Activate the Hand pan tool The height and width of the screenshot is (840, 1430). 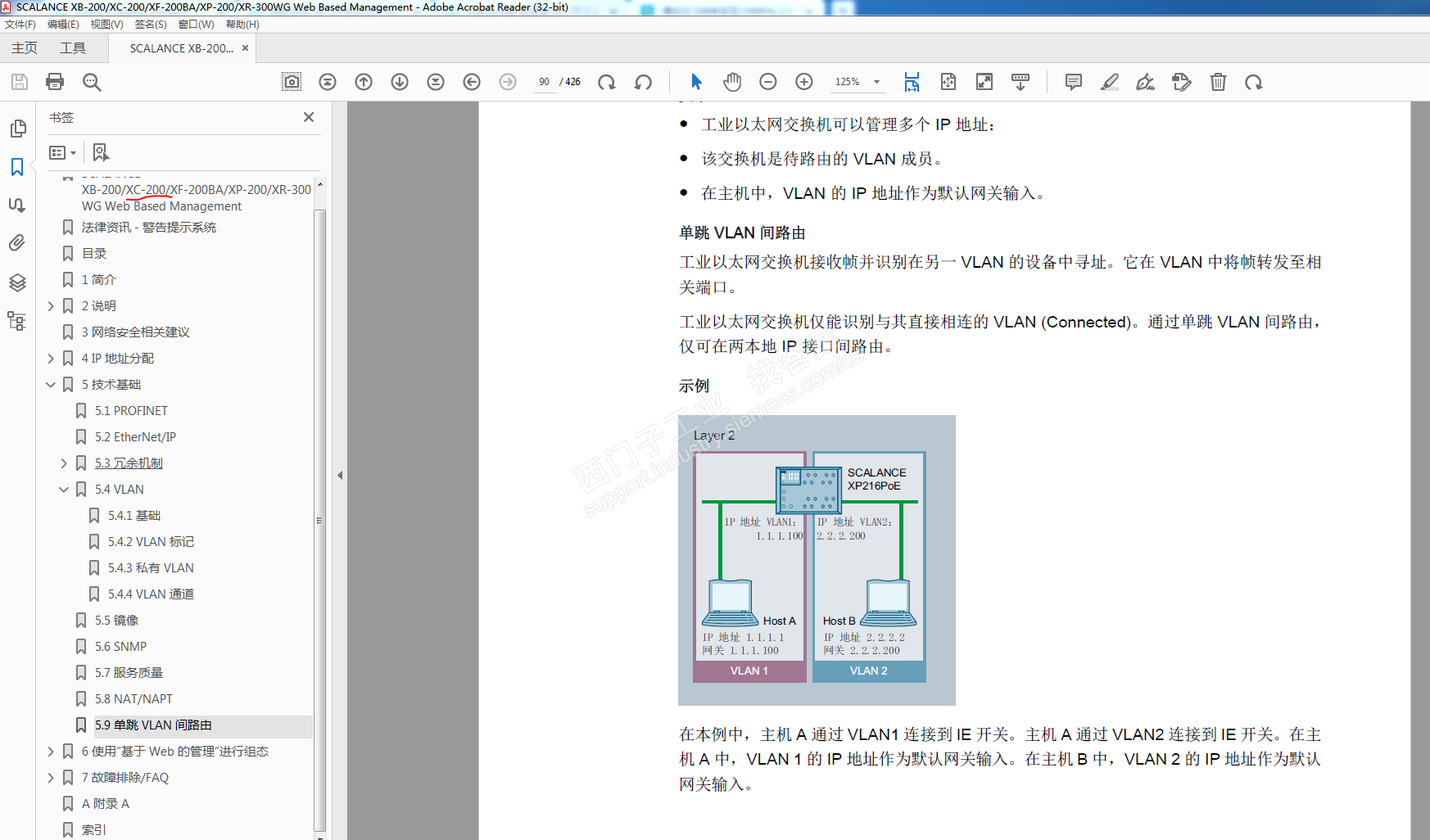(x=732, y=82)
